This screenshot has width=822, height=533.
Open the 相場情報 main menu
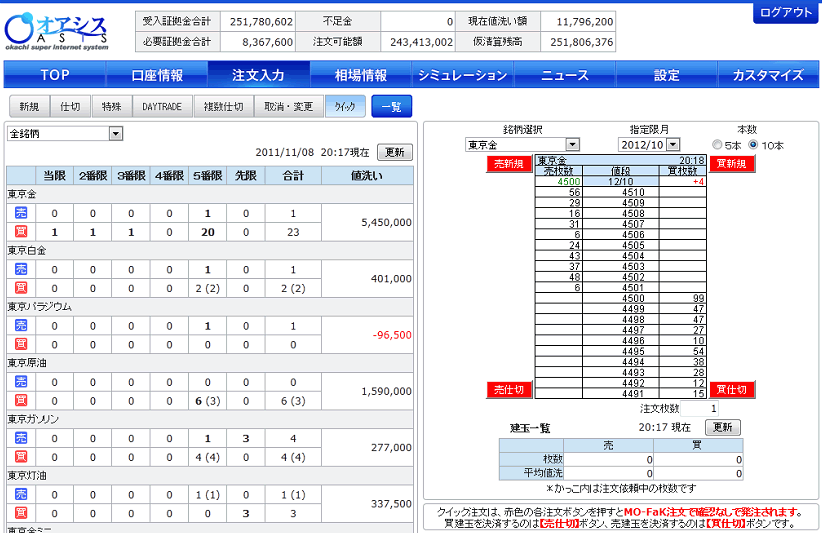[360, 75]
